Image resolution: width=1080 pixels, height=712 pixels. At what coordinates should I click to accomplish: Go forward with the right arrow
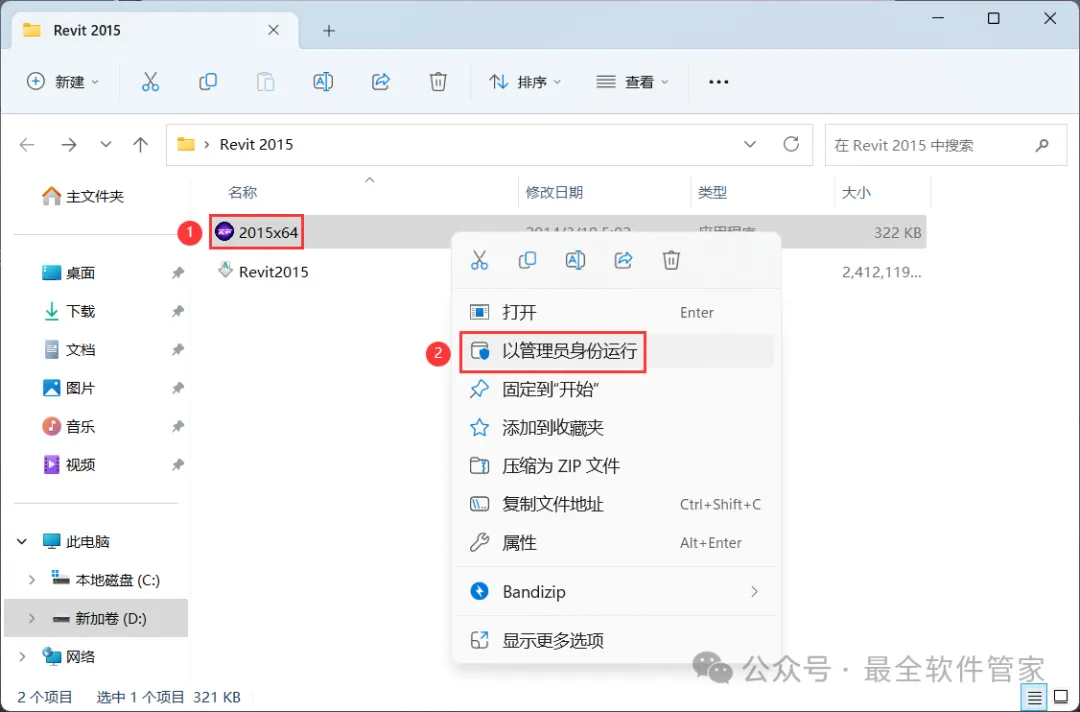tap(69, 145)
